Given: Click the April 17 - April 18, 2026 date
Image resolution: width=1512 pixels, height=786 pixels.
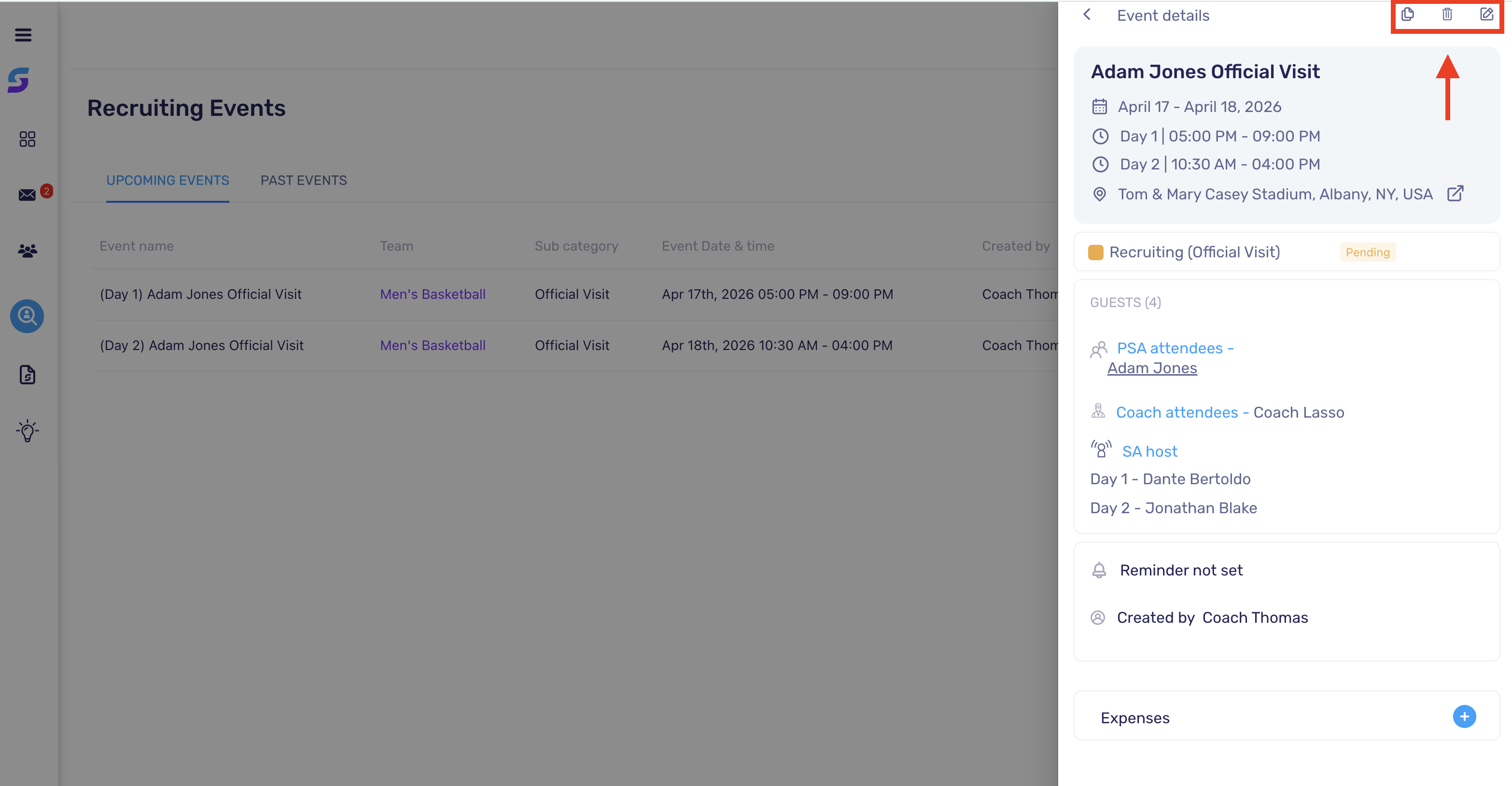Looking at the screenshot, I should click(x=1199, y=107).
